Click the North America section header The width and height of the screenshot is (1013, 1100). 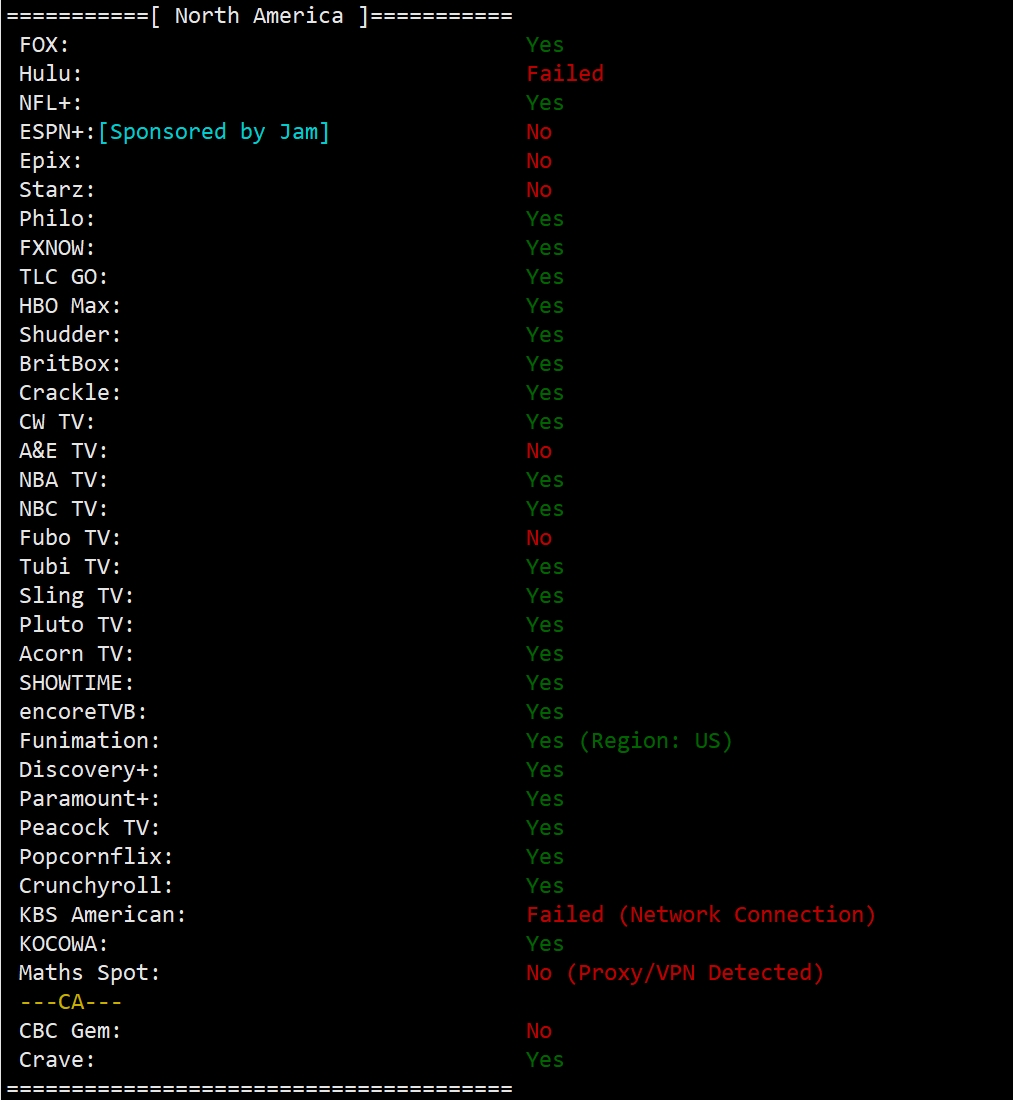[x=260, y=15]
